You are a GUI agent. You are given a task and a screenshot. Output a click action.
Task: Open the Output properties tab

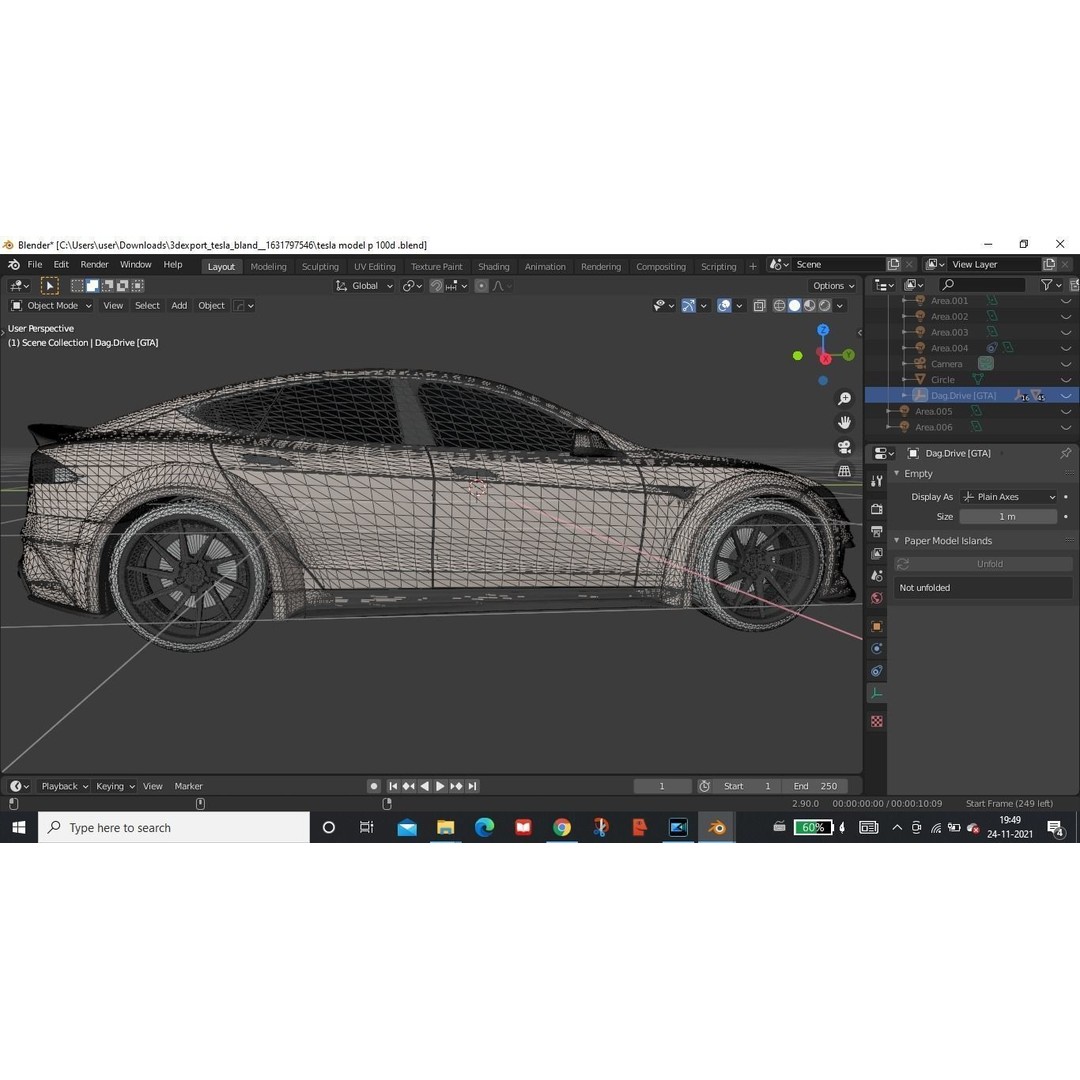point(876,531)
